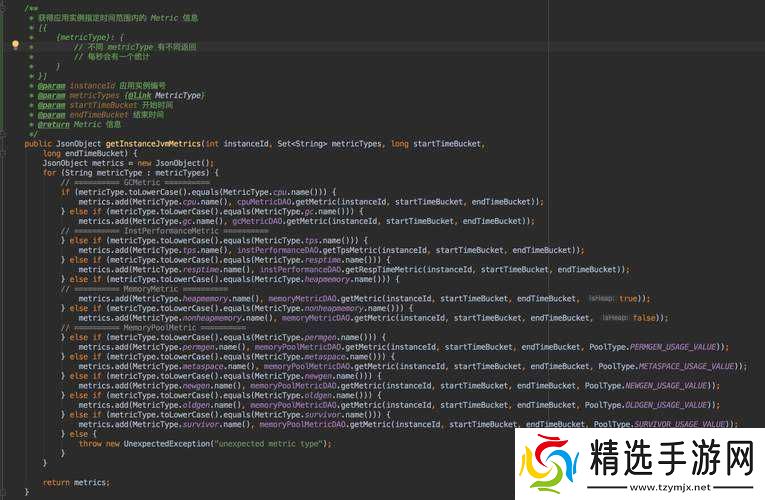This screenshot has width=765, height=500.
Task: Click the isHeap inlay hint before false
Action: tap(613, 317)
